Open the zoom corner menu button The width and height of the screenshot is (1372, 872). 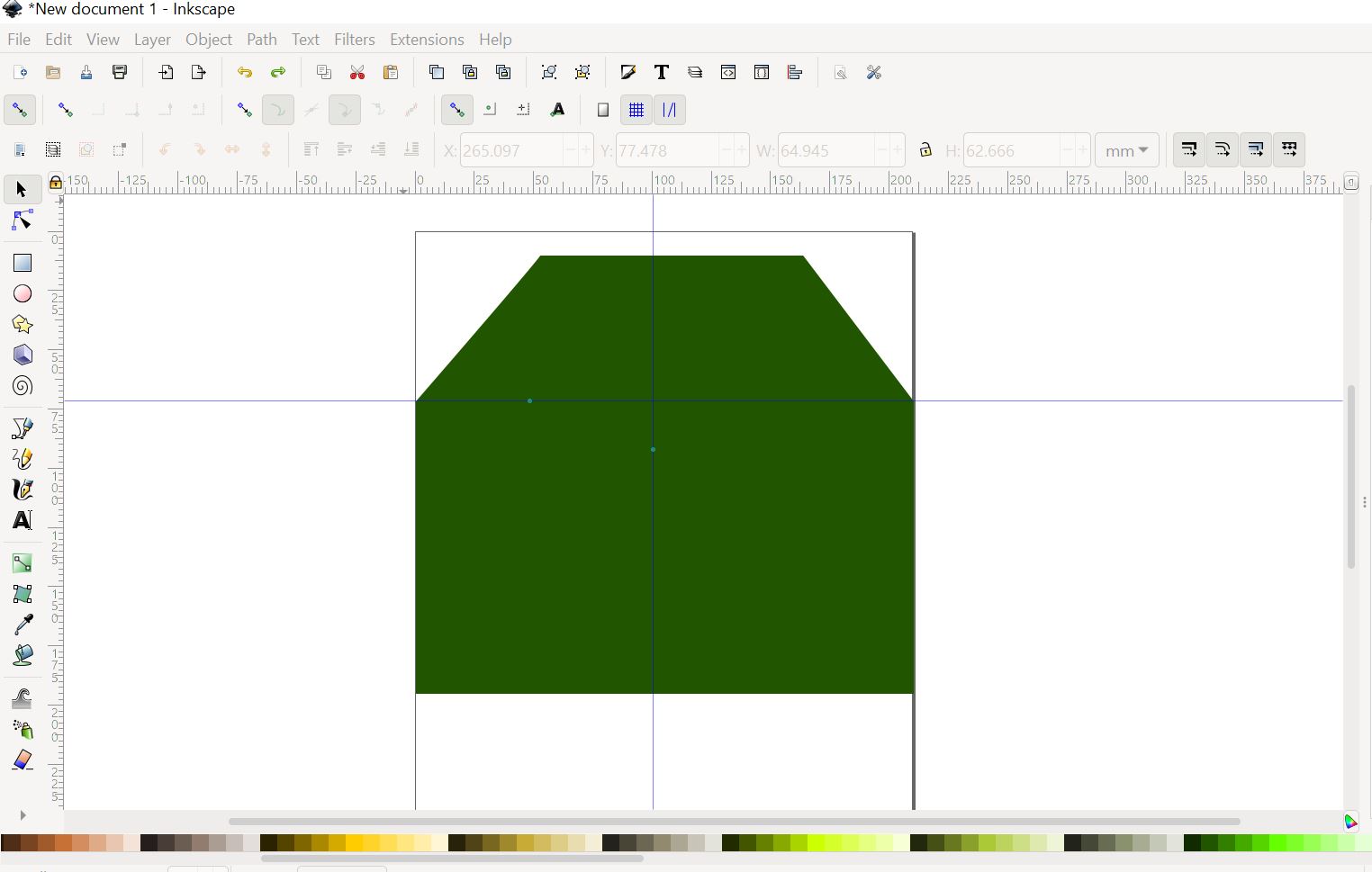[1351, 183]
